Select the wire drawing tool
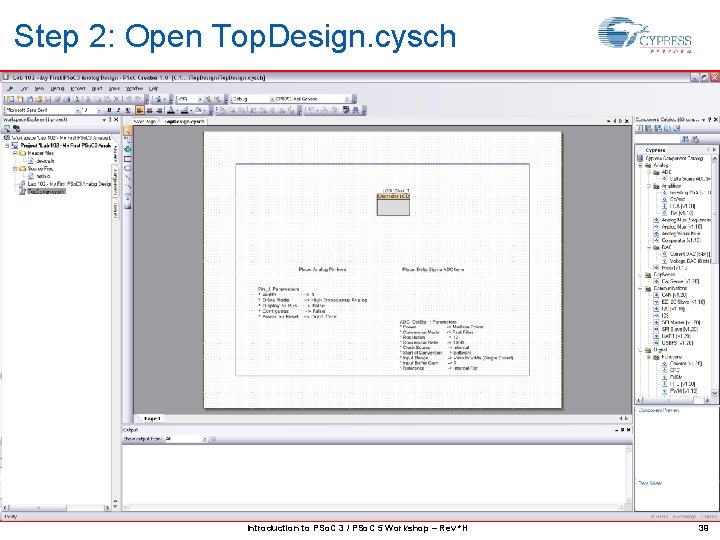 (128, 140)
